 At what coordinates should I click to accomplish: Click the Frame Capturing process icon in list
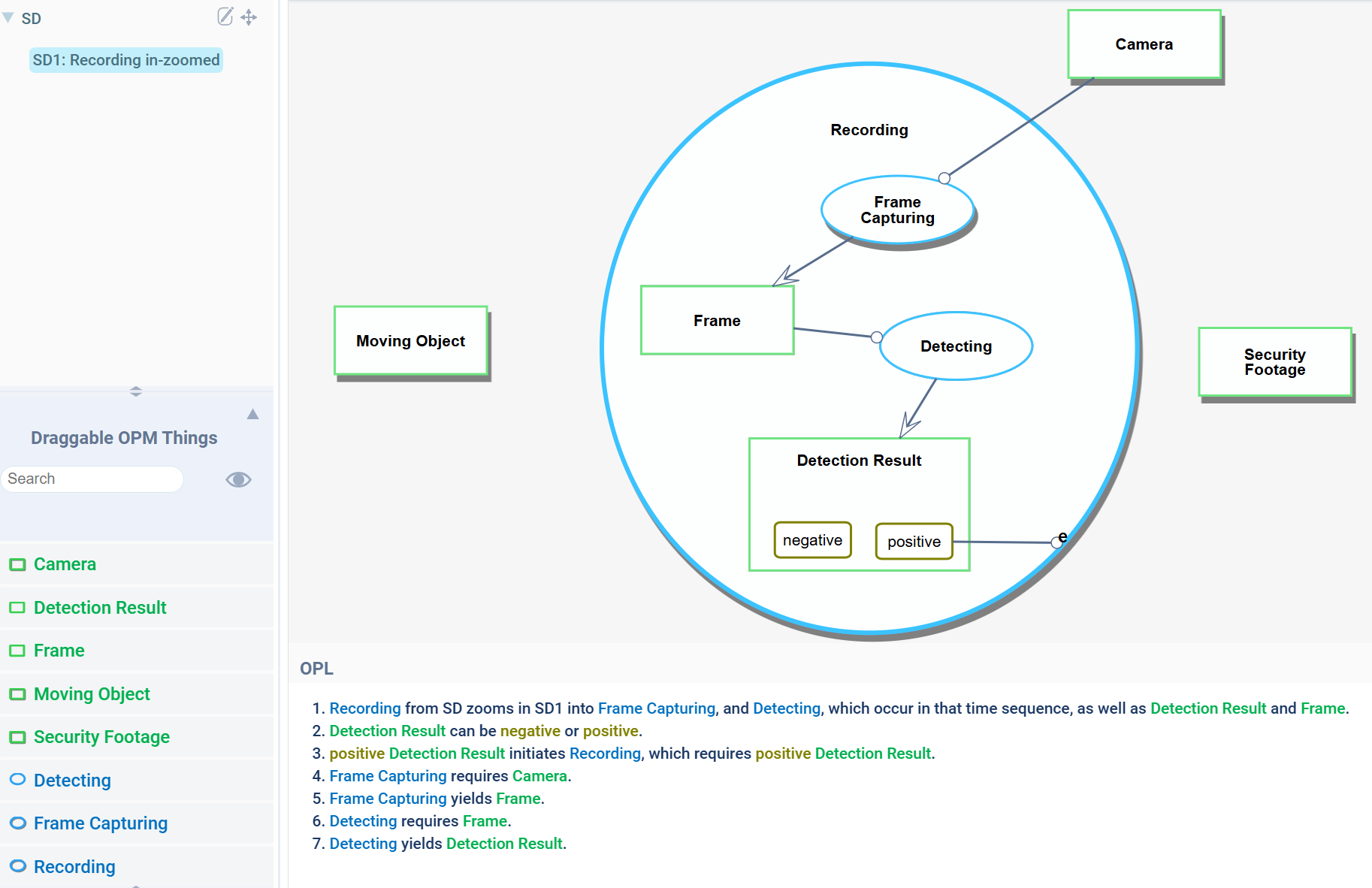point(17,823)
